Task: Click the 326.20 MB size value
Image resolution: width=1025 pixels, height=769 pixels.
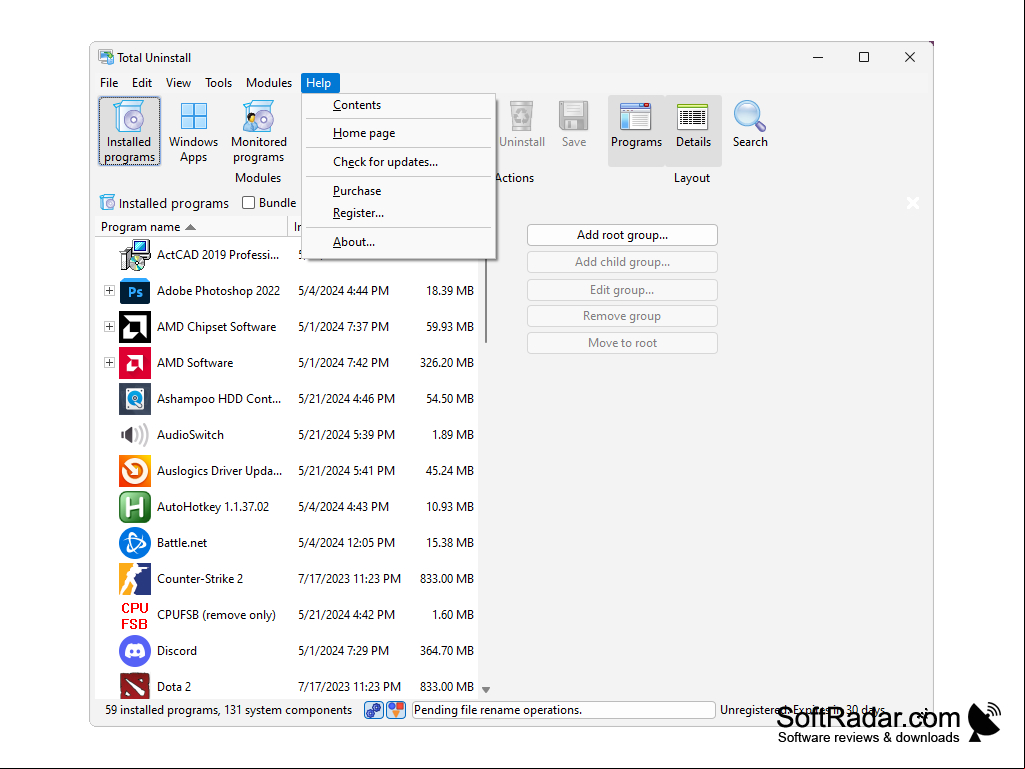Action: coord(446,363)
